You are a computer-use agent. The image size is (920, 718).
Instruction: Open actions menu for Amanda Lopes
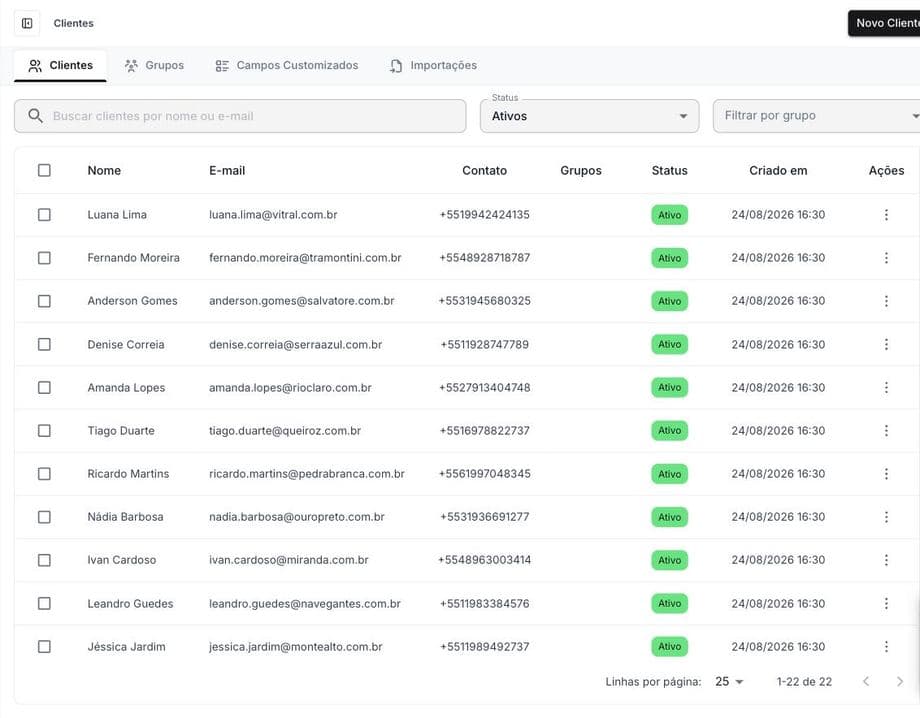coord(886,388)
